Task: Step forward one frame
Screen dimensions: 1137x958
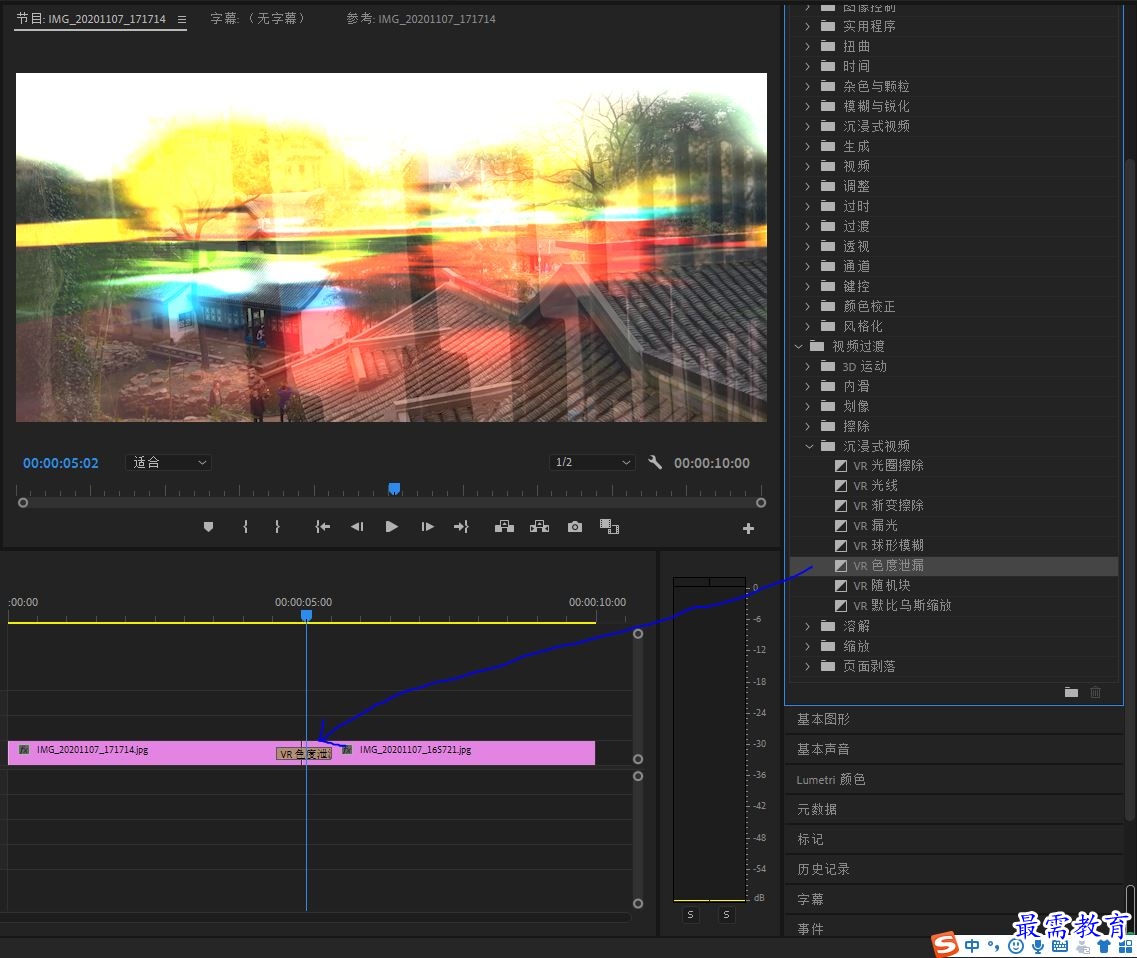Action: pyautogui.click(x=427, y=527)
